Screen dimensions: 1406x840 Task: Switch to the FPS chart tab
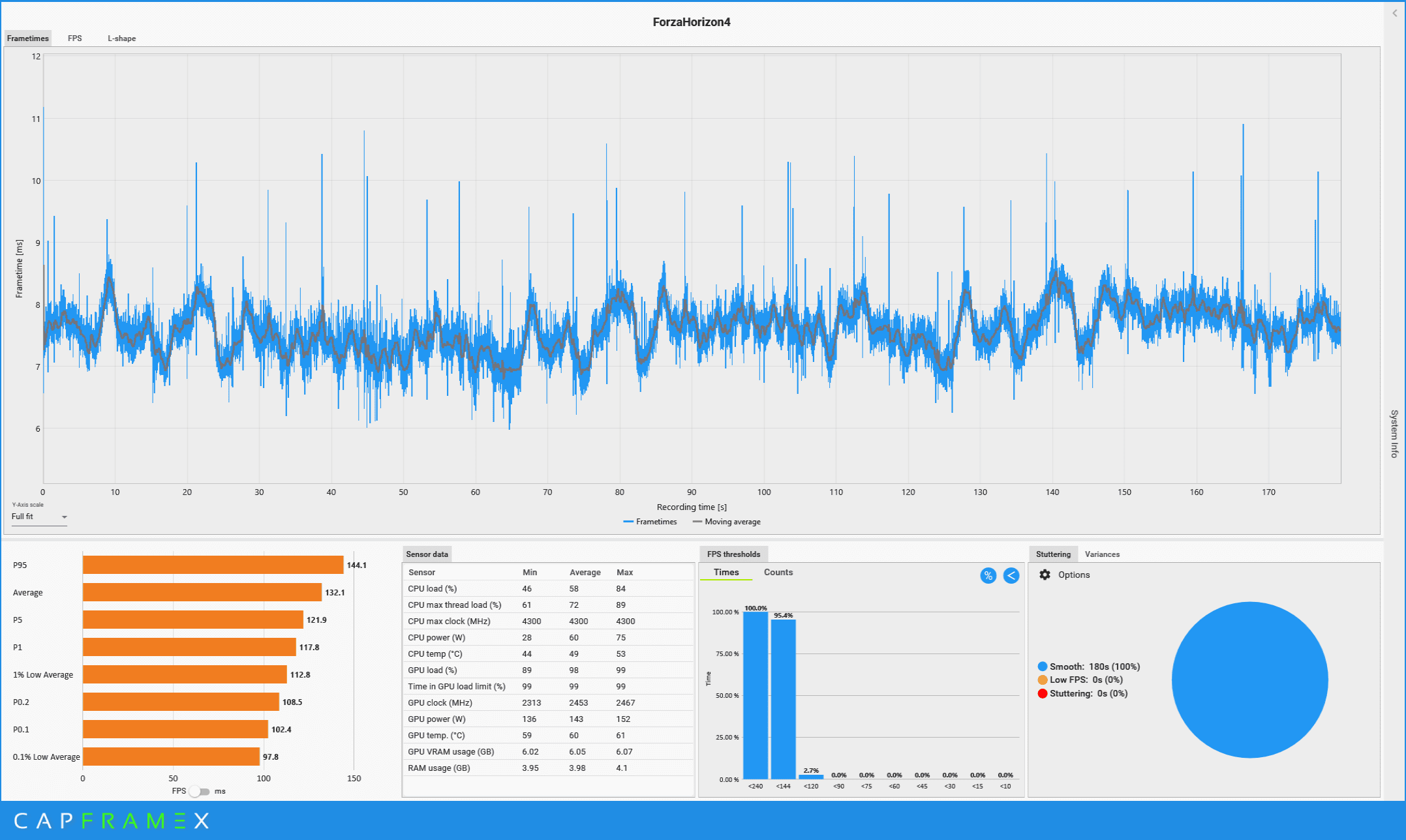click(x=75, y=38)
